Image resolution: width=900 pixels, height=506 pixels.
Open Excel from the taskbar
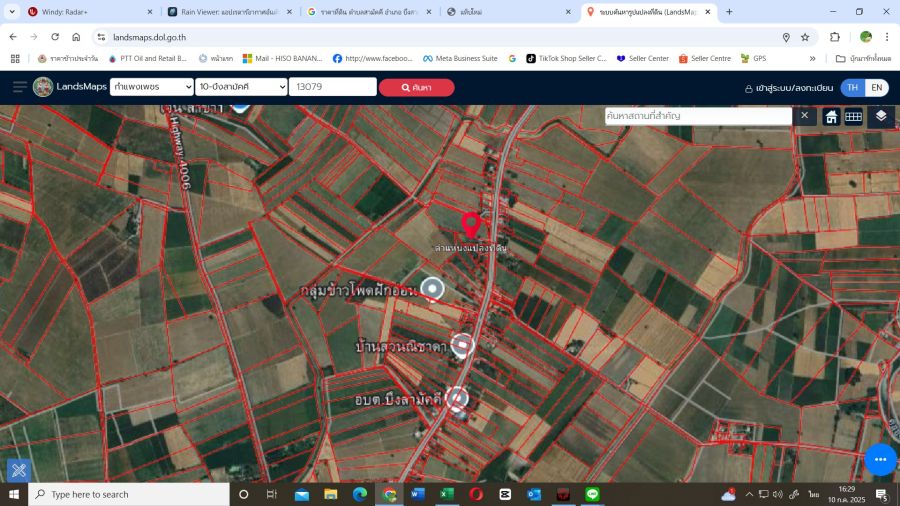tap(447, 494)
